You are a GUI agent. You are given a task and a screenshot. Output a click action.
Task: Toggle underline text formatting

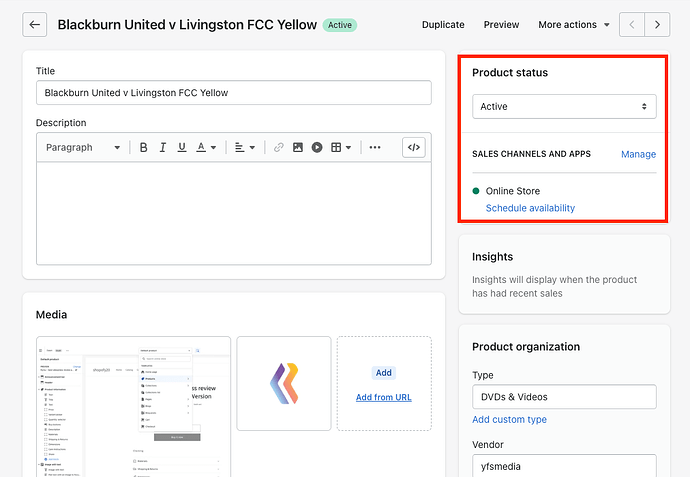(181, 148)
